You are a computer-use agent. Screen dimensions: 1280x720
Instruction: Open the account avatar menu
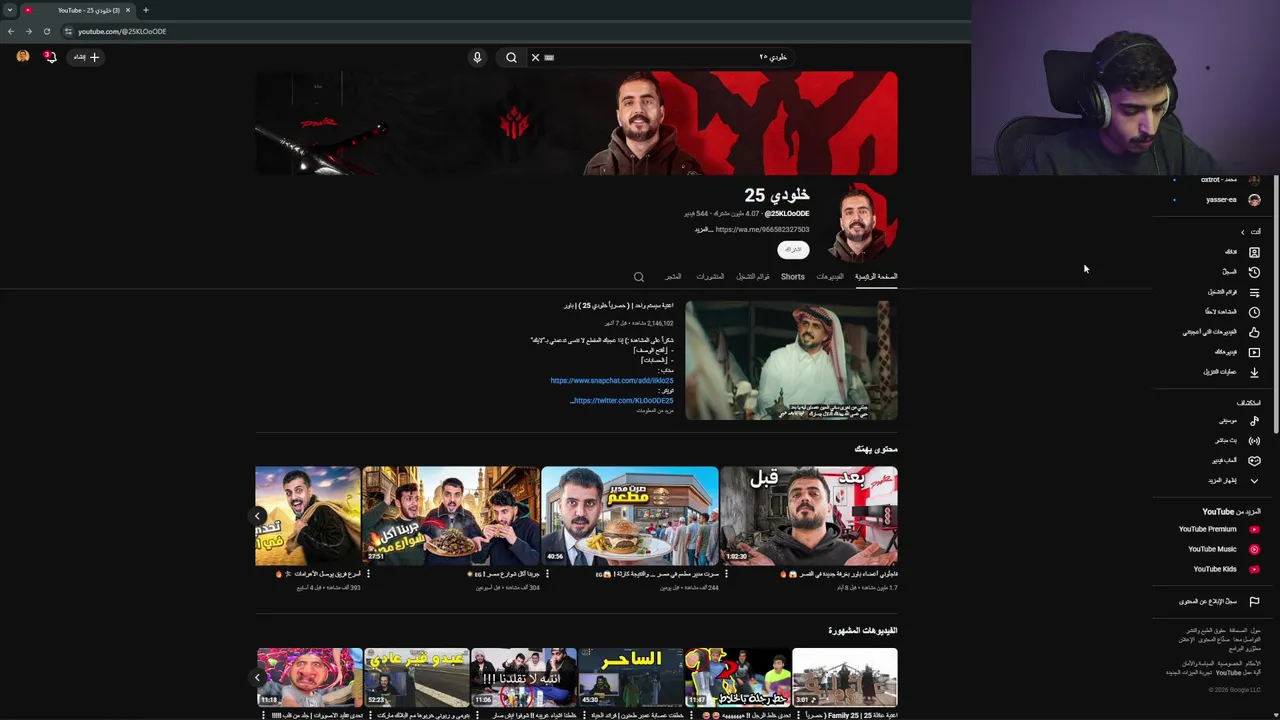pyautogui.click(x=23, y=57)
